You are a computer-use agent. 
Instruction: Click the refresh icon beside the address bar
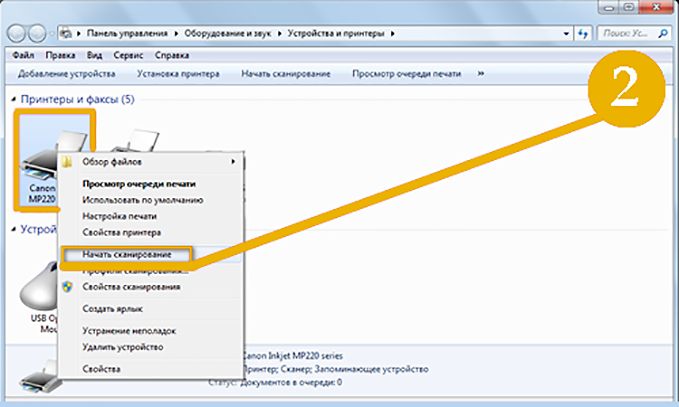tap(580, 34)
